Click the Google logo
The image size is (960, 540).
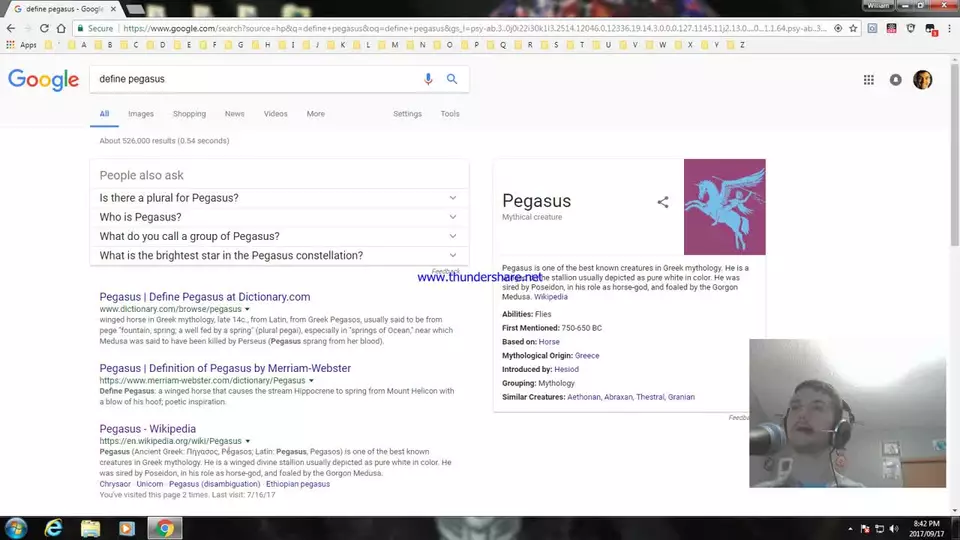43,80
